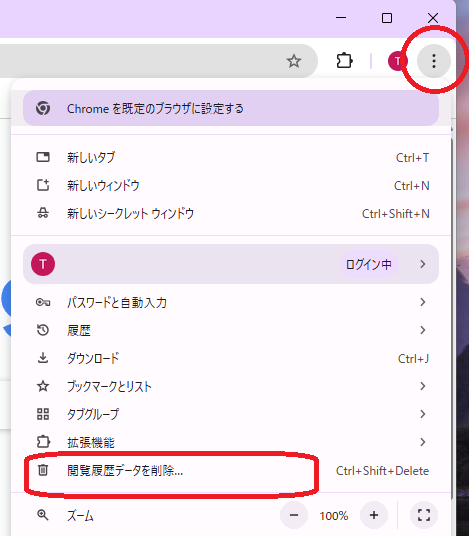This screenshot has height=536, width=469.
Task: Click the Chrome logo icon in banner
Action: tap(43, 108)
